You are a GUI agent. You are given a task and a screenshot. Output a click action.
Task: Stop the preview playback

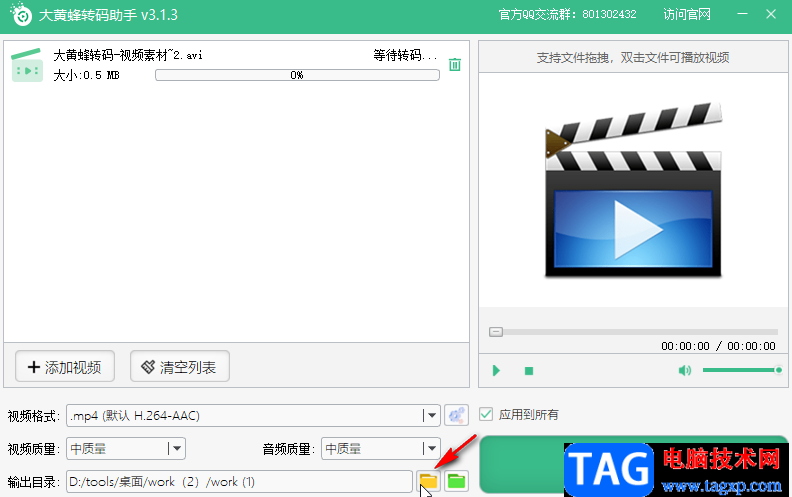(529, 371)
